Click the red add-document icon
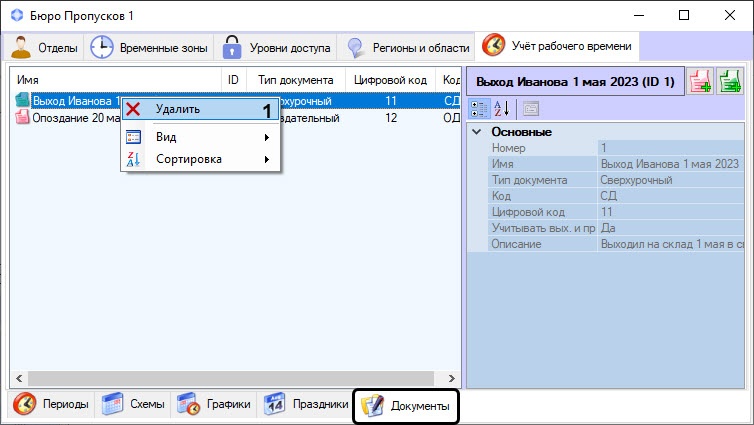 click(x=701, y=82)
